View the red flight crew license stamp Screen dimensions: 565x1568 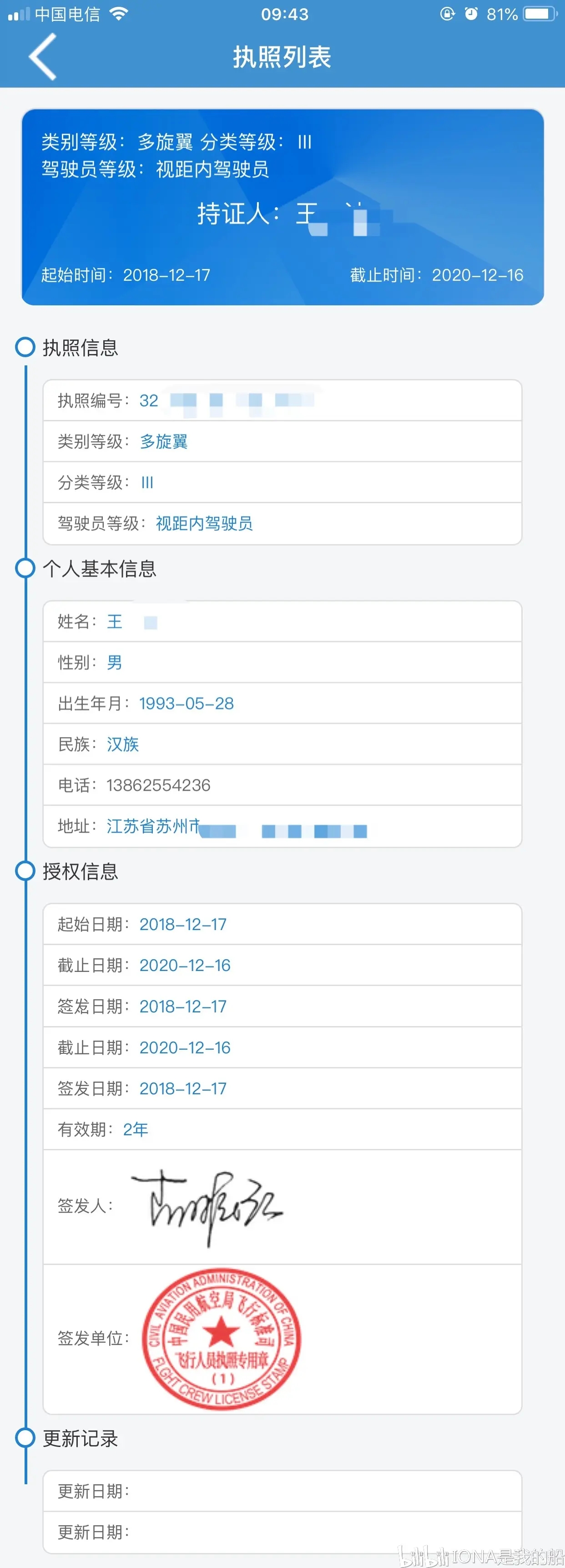221,1339
